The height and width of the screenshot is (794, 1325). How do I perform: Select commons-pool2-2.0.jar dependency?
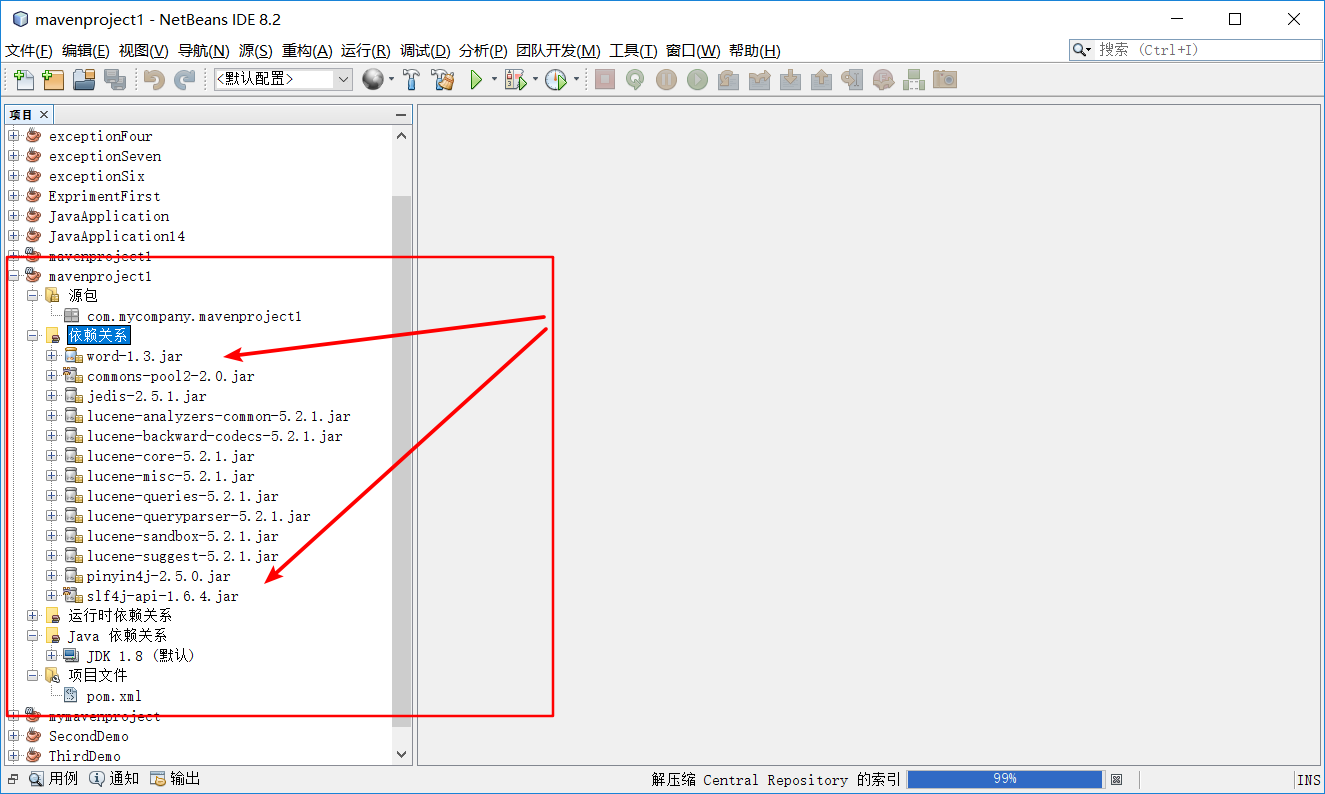point(170,376)
